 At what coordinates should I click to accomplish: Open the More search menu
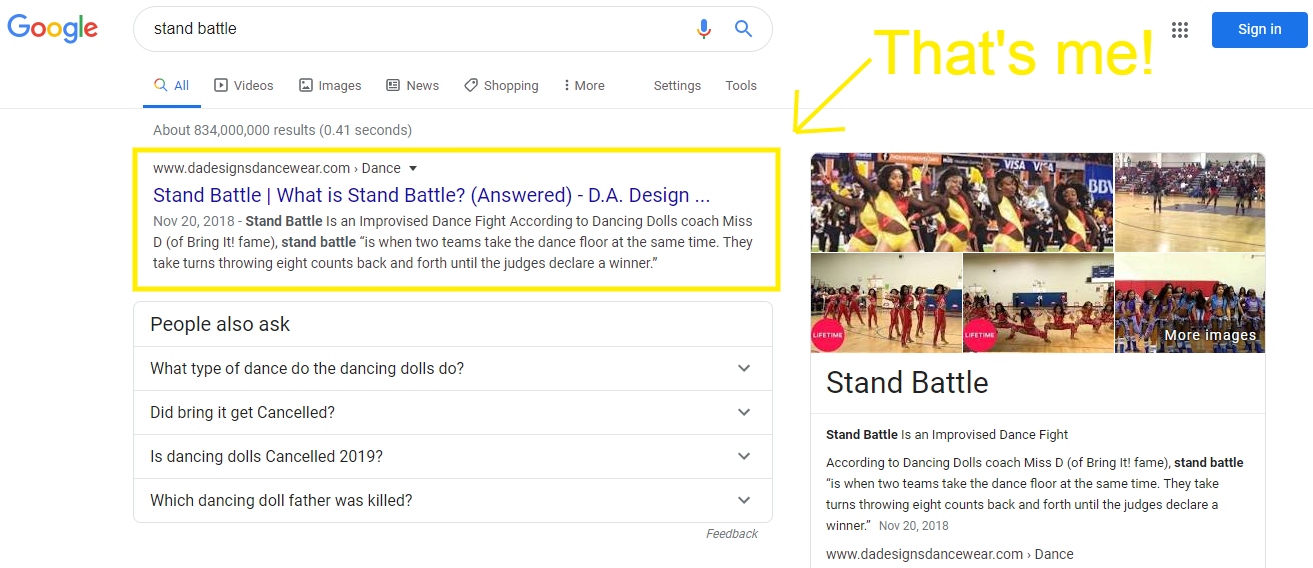click(x=584, y=86)
